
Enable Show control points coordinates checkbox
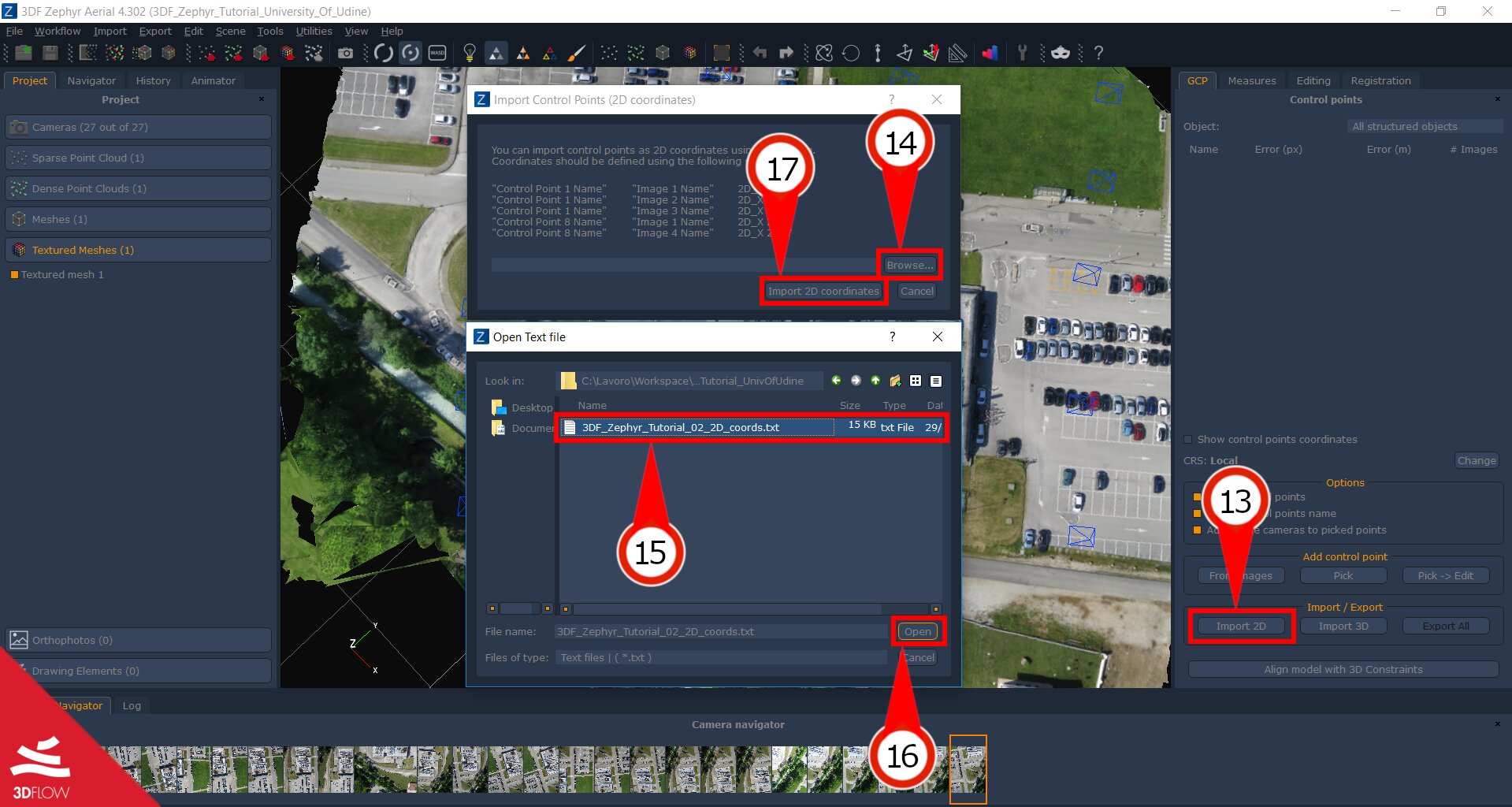[1188, 440]
